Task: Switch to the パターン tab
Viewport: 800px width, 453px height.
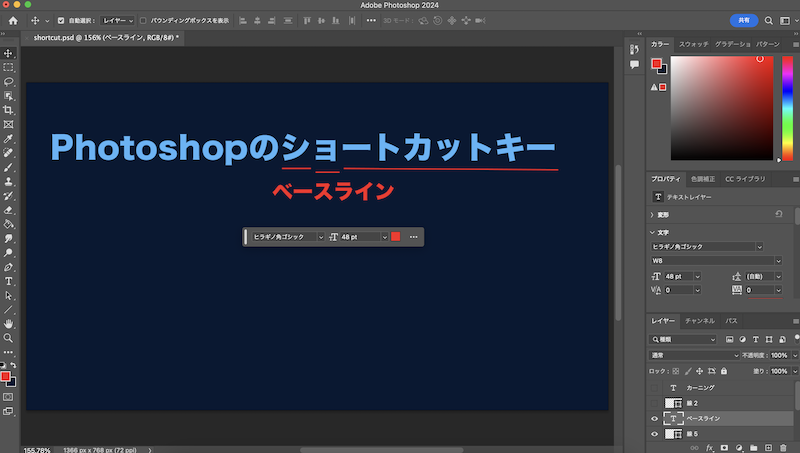Action: [x=767, y=44]
